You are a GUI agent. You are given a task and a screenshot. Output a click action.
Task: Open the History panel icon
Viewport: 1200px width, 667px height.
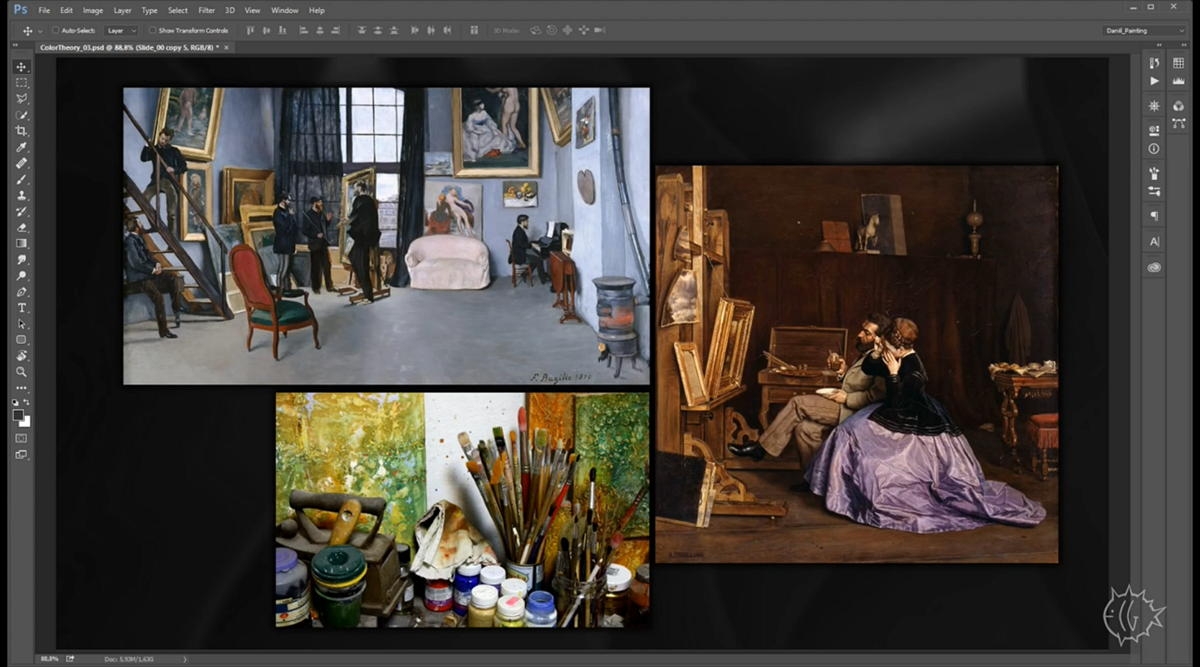(1154, 63)
